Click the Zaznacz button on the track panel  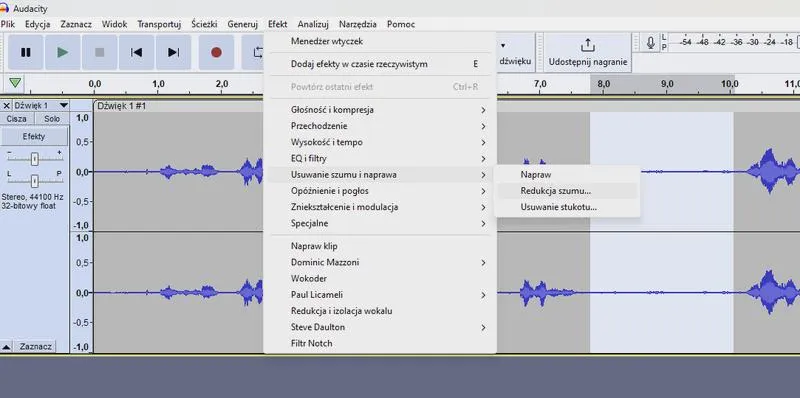pos(36,346)
